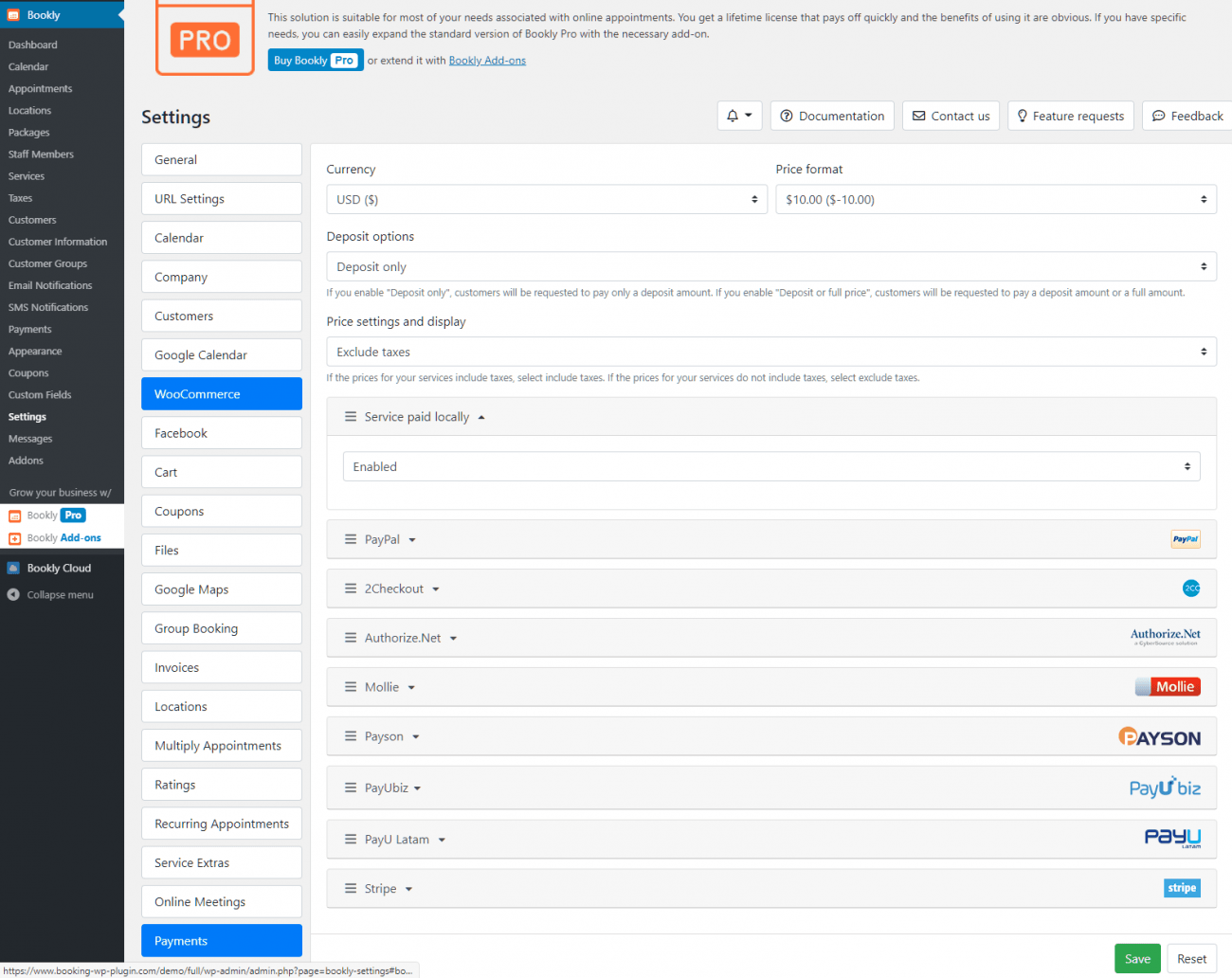The image size is (1232, 978).
Task: Expand the Payson section
Action: [x=391, y=736]
